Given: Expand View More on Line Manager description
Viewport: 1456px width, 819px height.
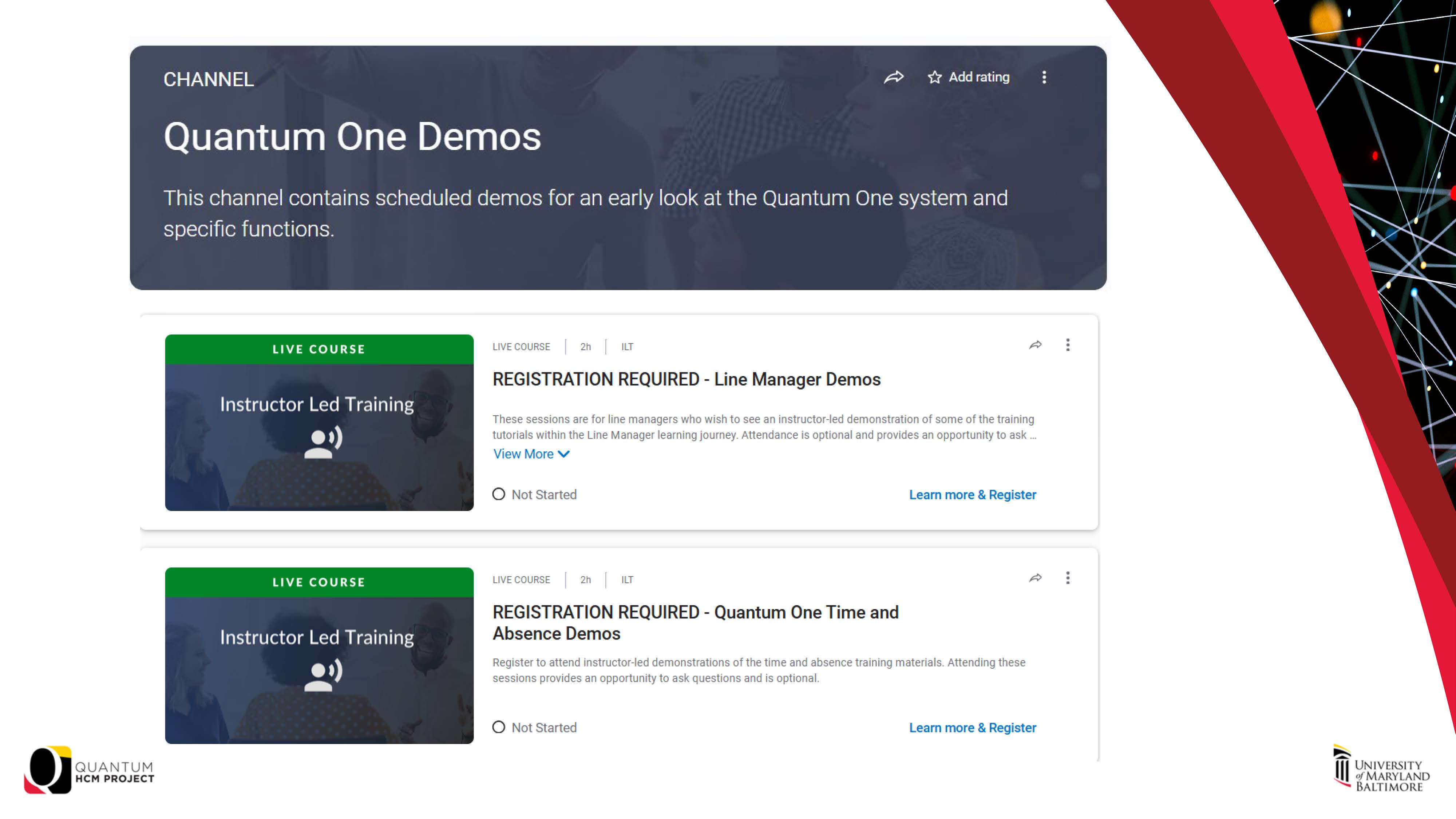Looking at the screenshot, I should click(x=531, y=454).
